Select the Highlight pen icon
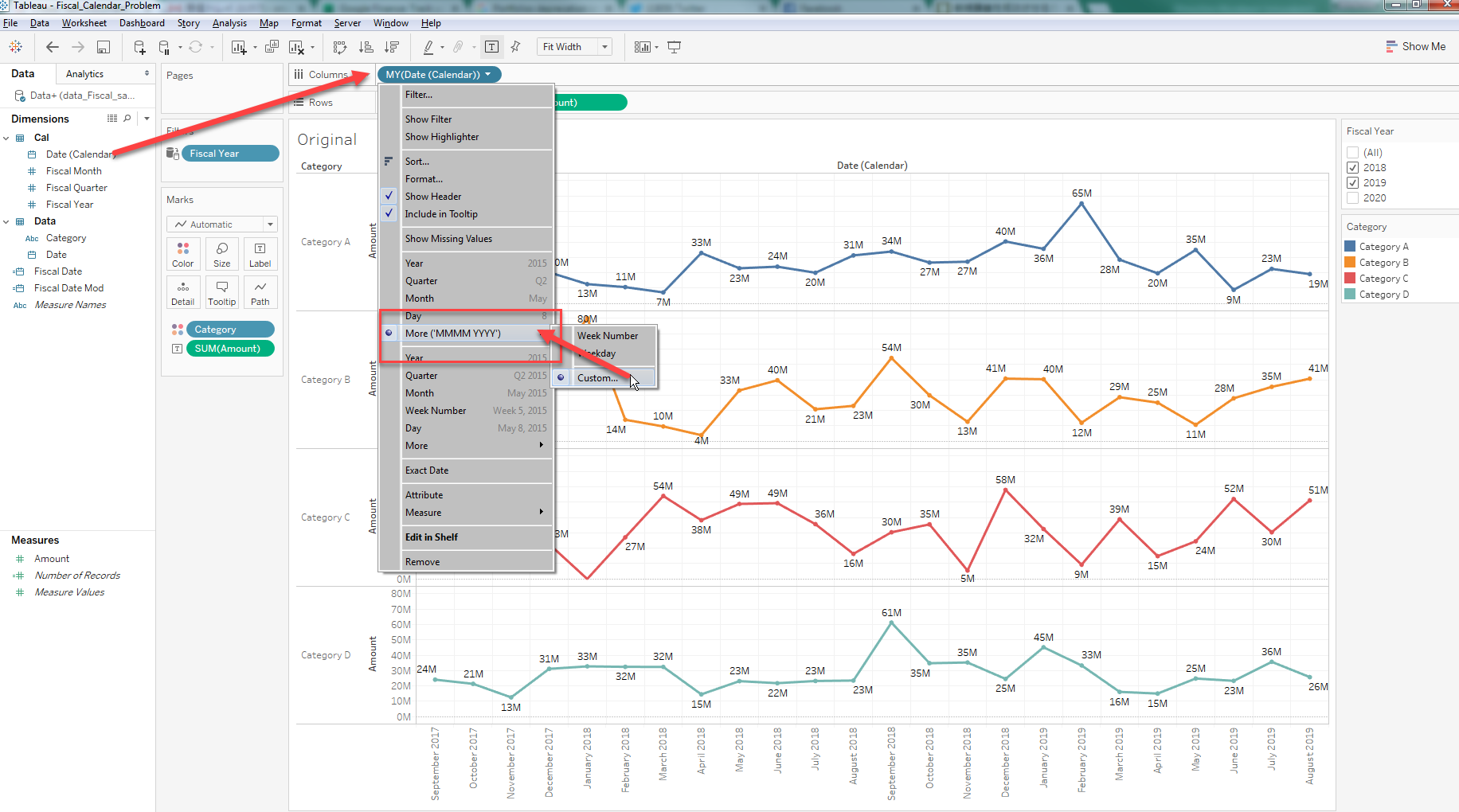1459x812 pixels. [x=428, y=47]
